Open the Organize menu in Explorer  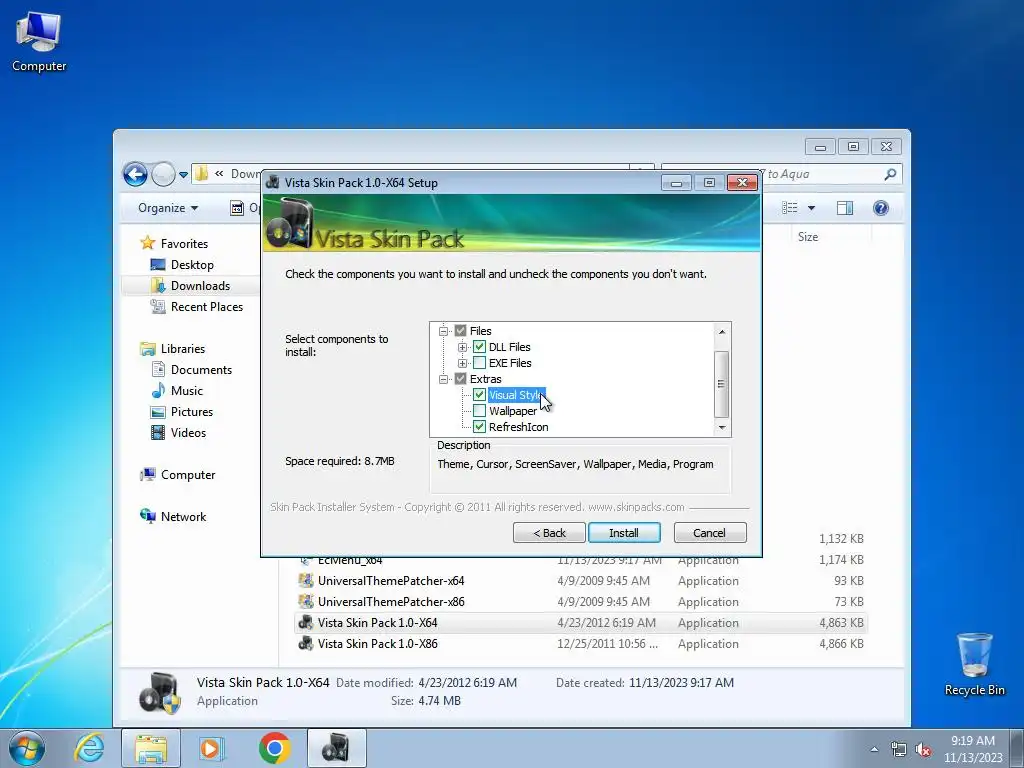click(x=168, y=208)
